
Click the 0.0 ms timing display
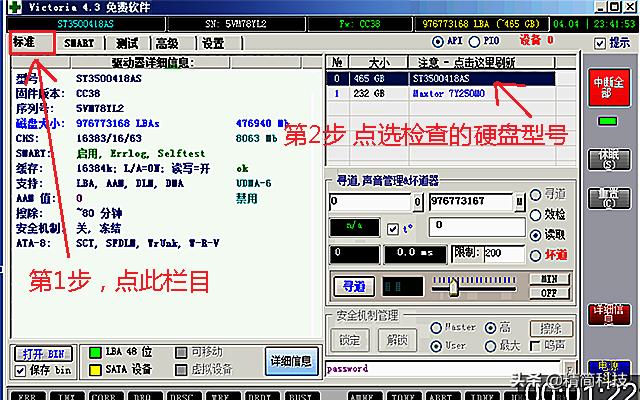[x=415, y=254]
